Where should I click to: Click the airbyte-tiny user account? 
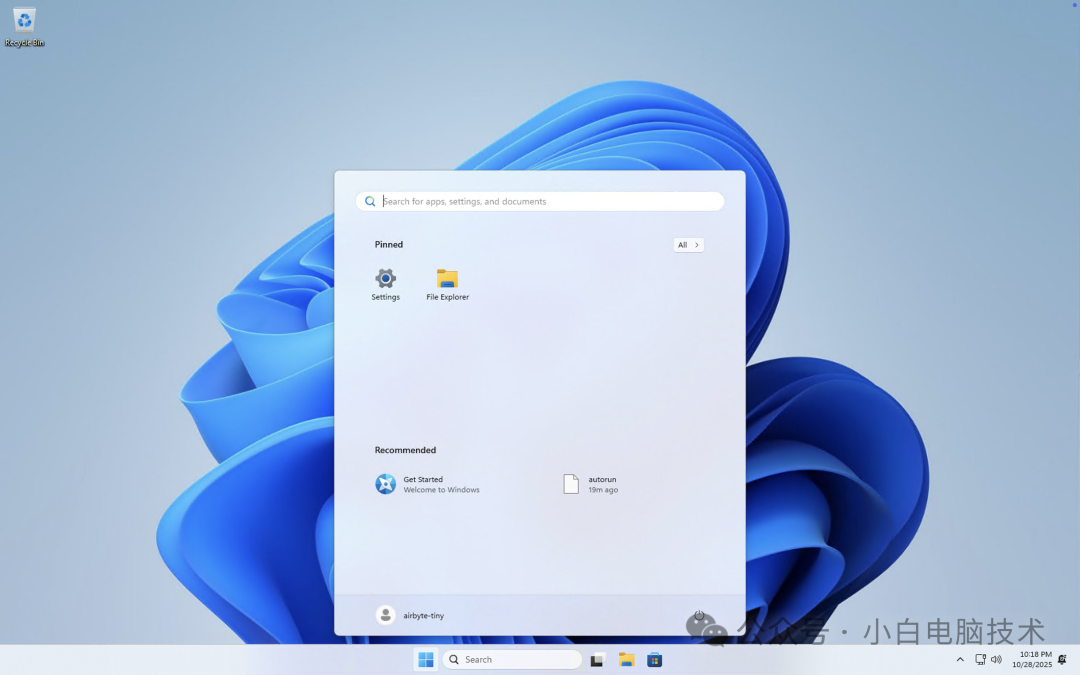(410, 615)
